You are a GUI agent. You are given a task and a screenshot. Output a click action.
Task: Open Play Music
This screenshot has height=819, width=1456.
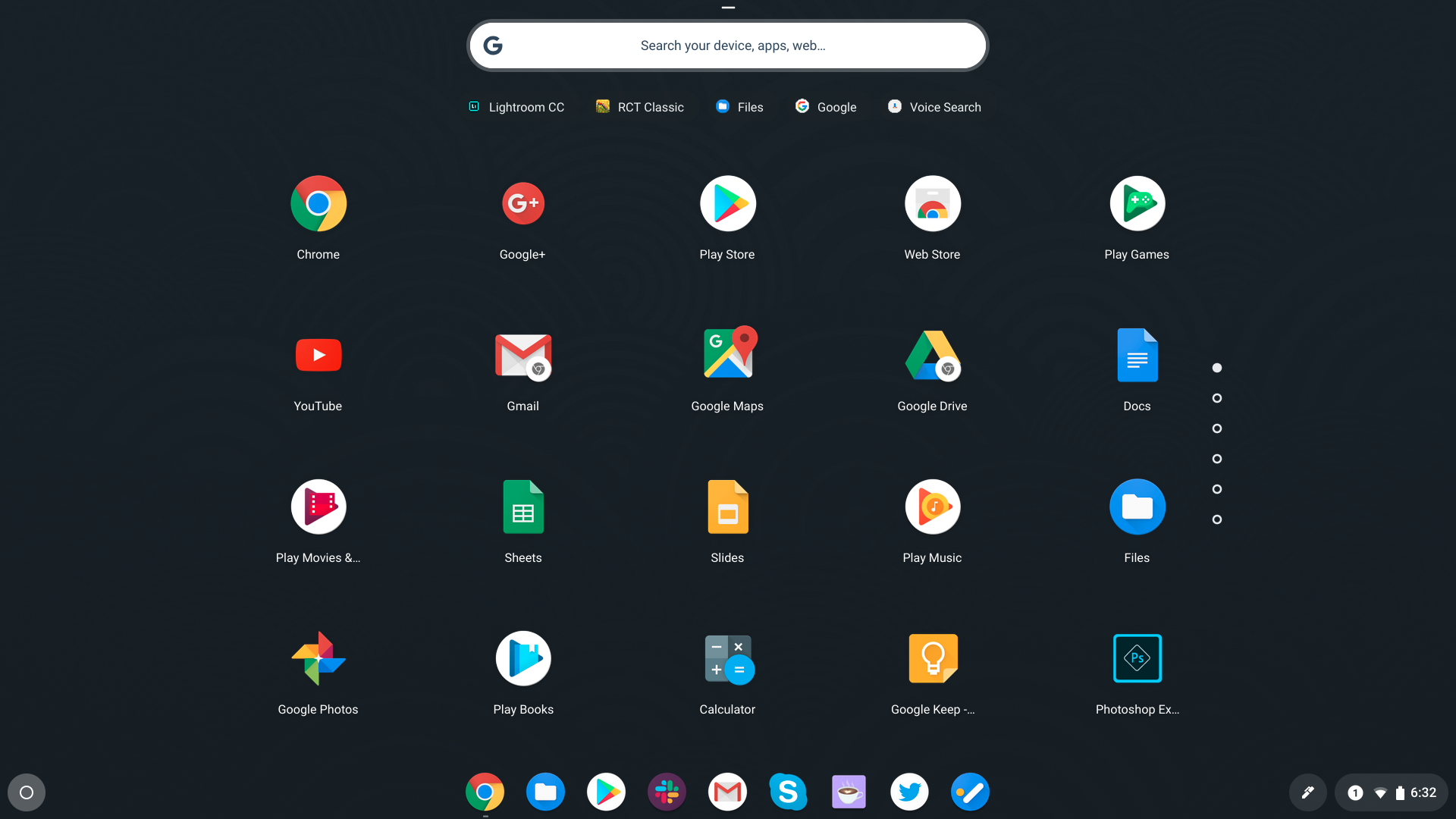[x=932, y=507]
